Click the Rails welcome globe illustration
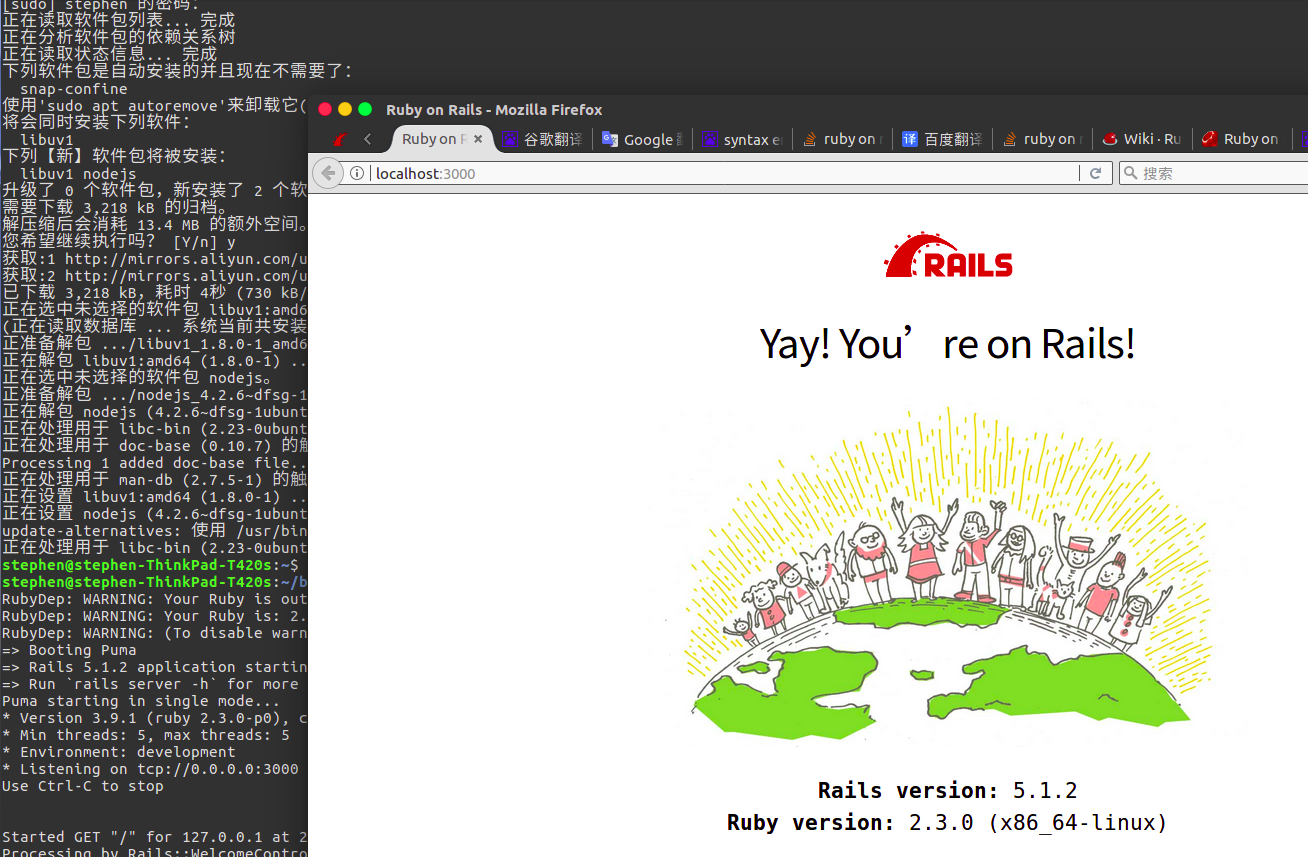Viewport: 1308px width, 857px height. (948, 575)
